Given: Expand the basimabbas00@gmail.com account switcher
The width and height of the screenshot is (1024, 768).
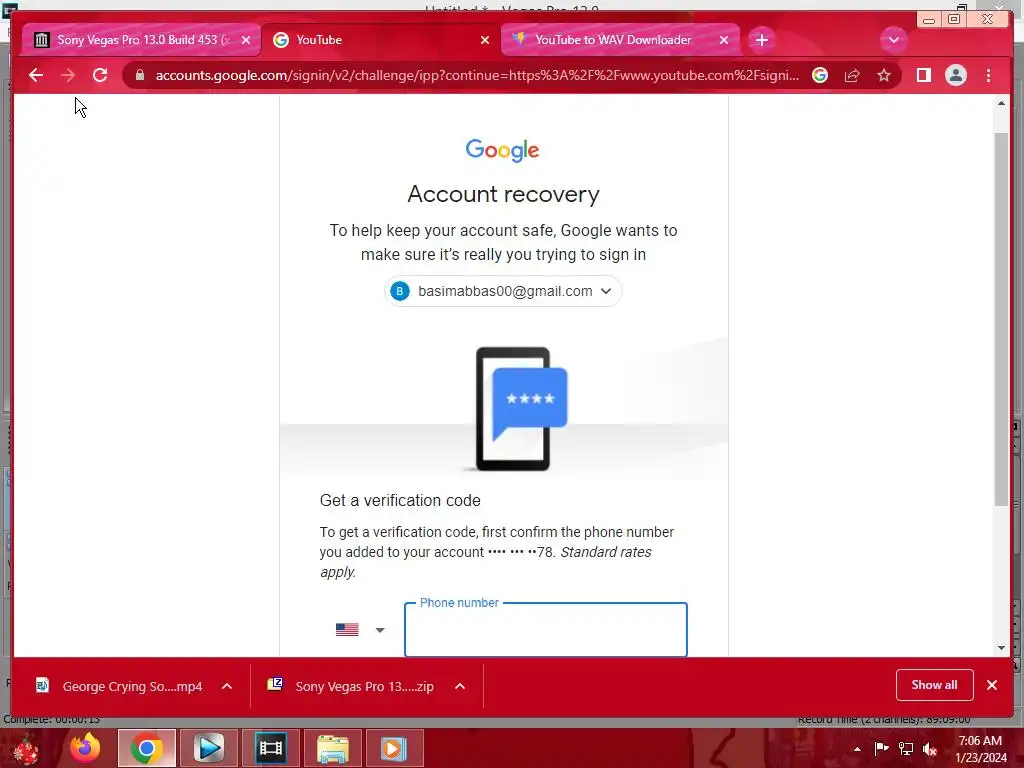Looking at the screenshot, I should point(503,291).
